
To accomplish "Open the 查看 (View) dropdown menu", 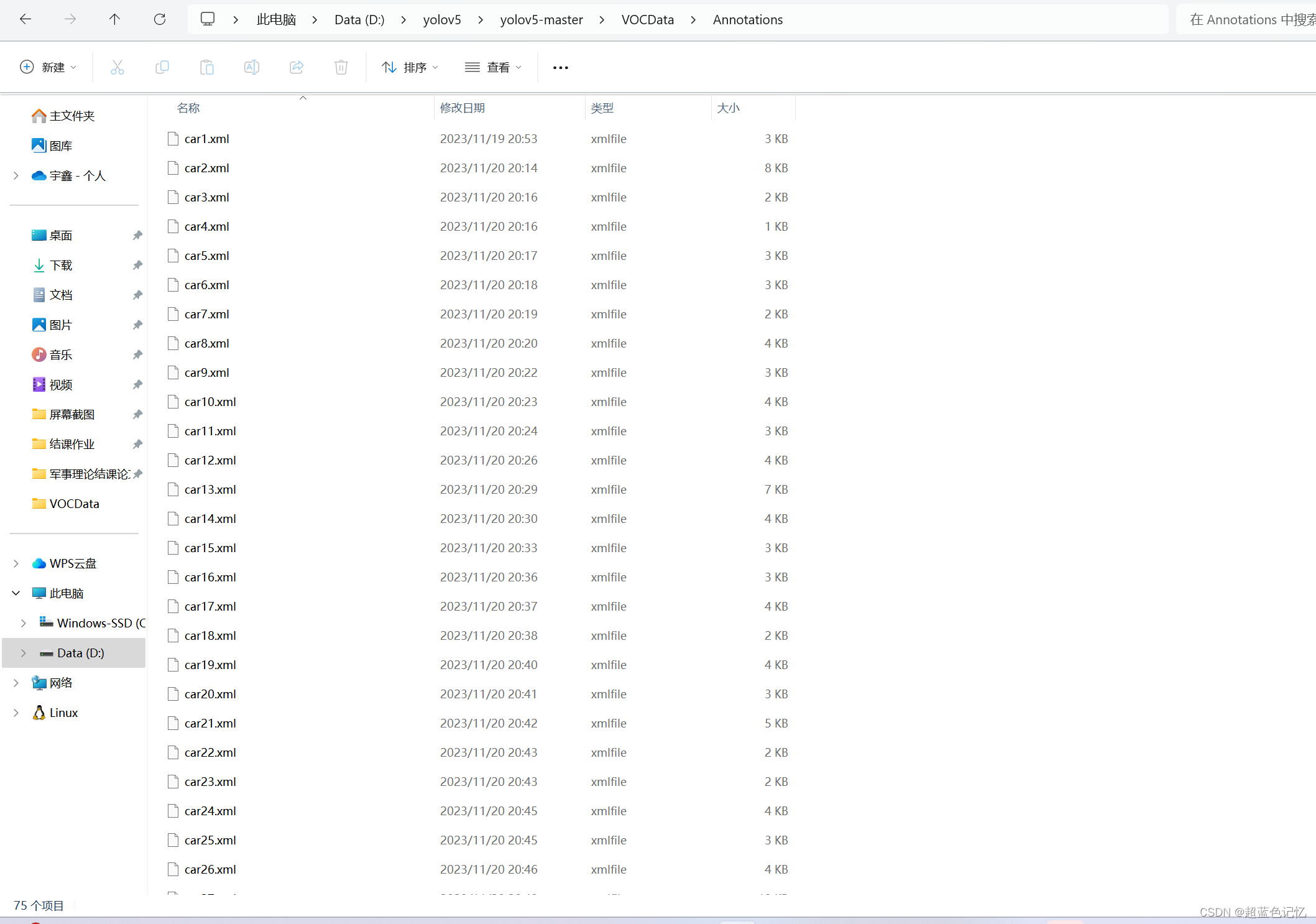I will click(x=493, y=67).
